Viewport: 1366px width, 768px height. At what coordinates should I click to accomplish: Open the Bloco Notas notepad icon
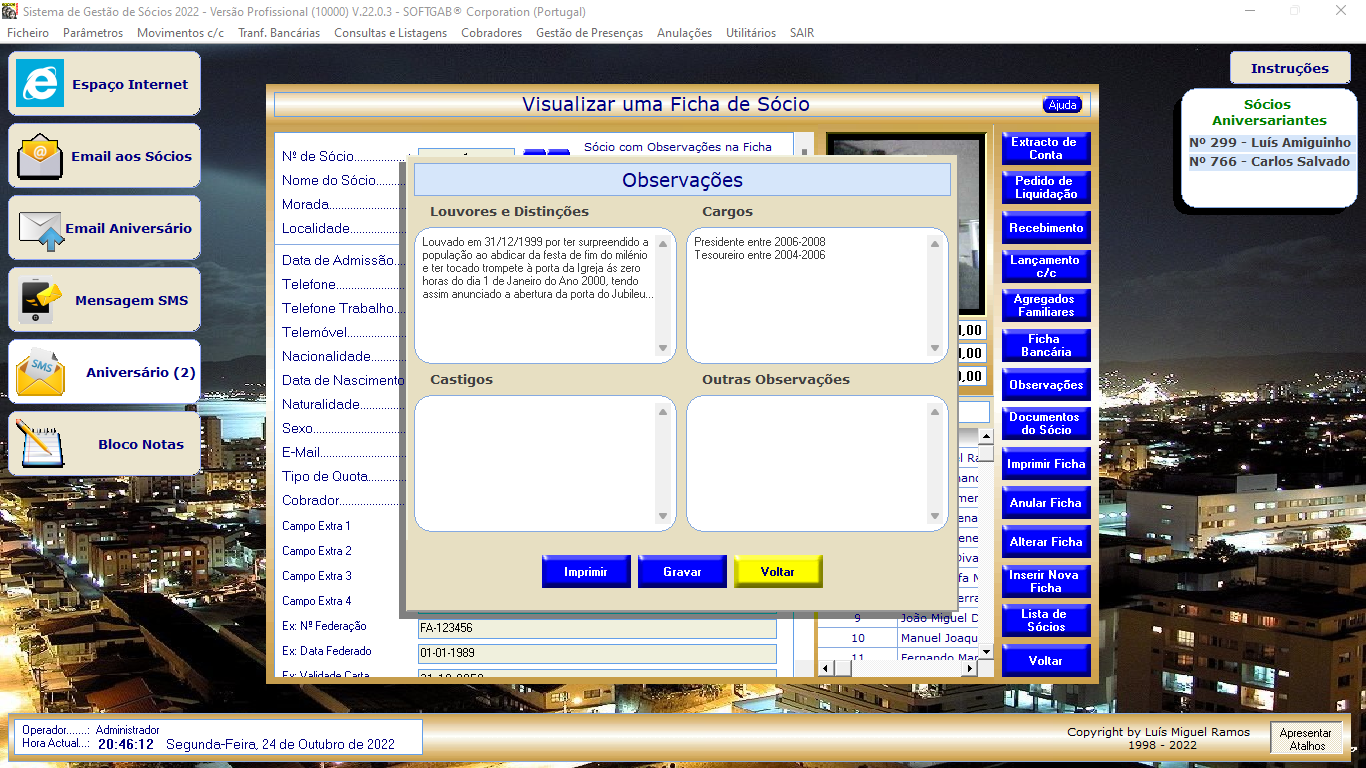click(40, 444)
